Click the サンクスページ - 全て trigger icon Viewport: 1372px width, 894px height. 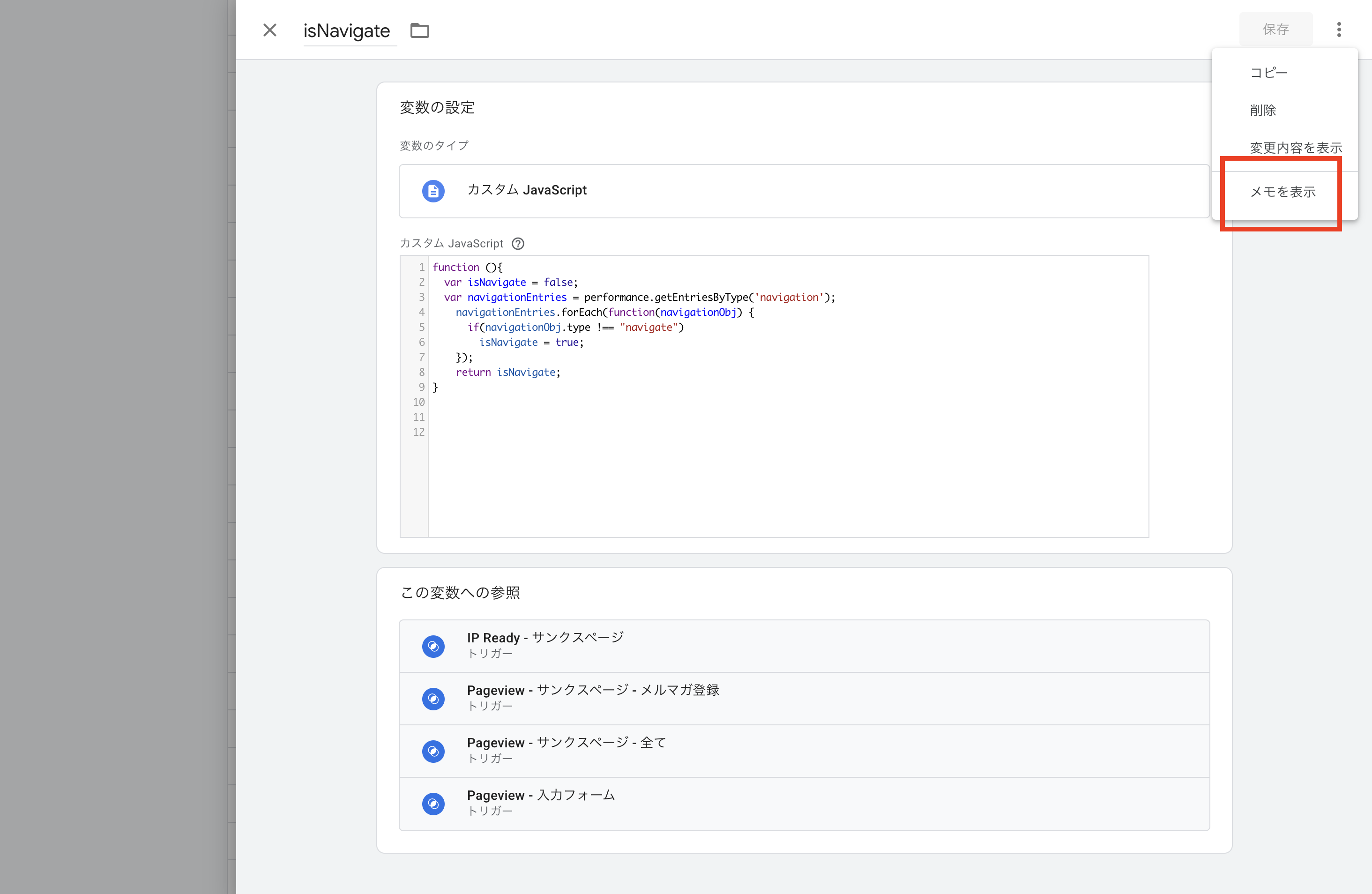[433, 751]
